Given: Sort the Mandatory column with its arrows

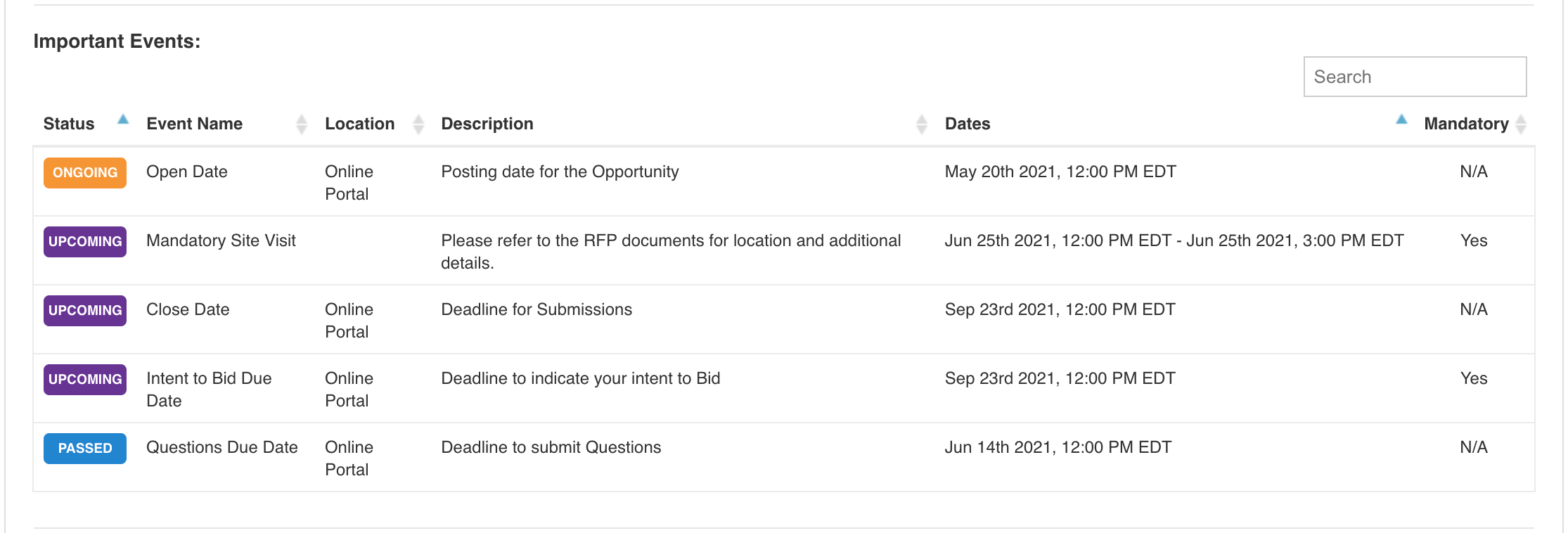Looking at the screenshot, I should click(x=1521, y=124).
